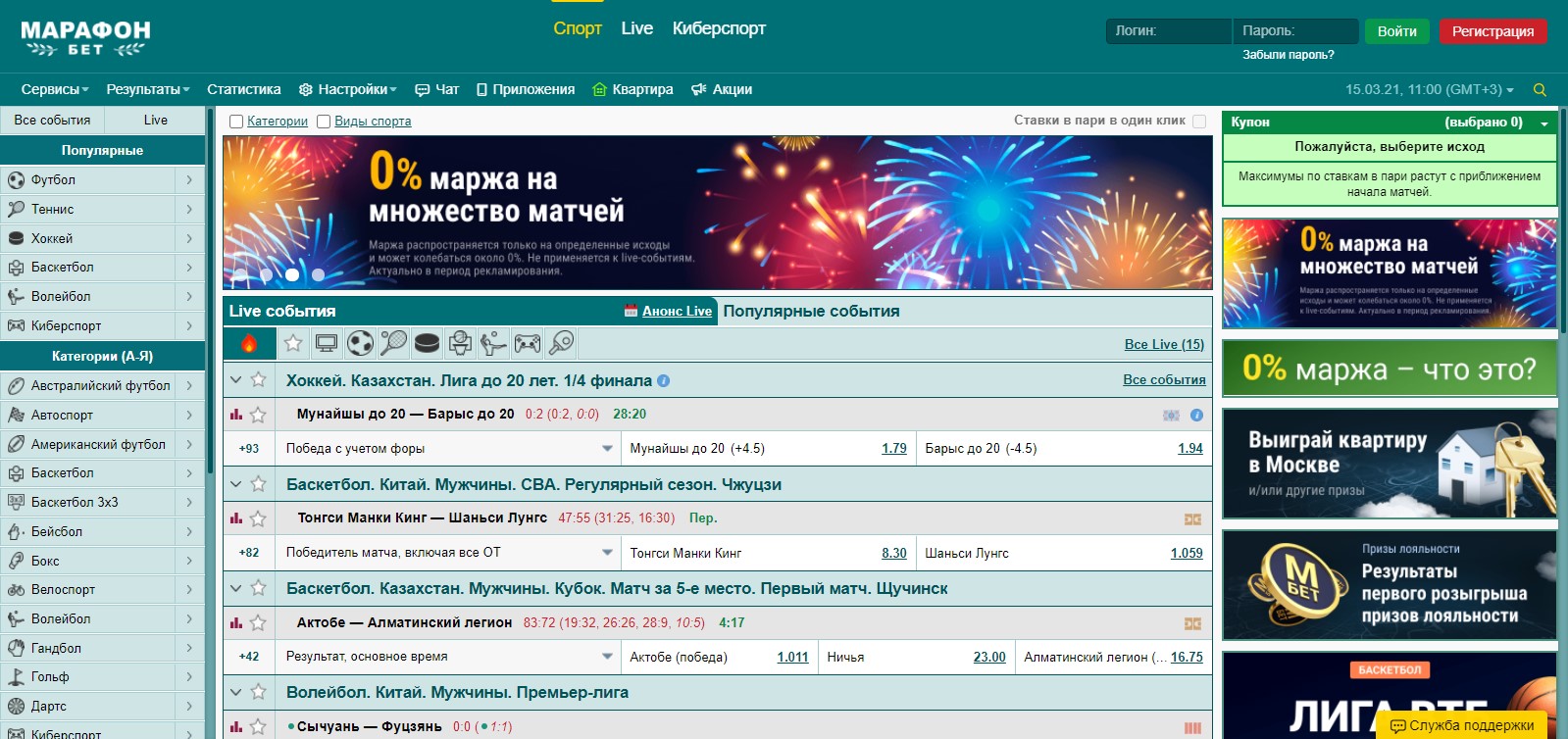Switch to the Live top tab

637,28
